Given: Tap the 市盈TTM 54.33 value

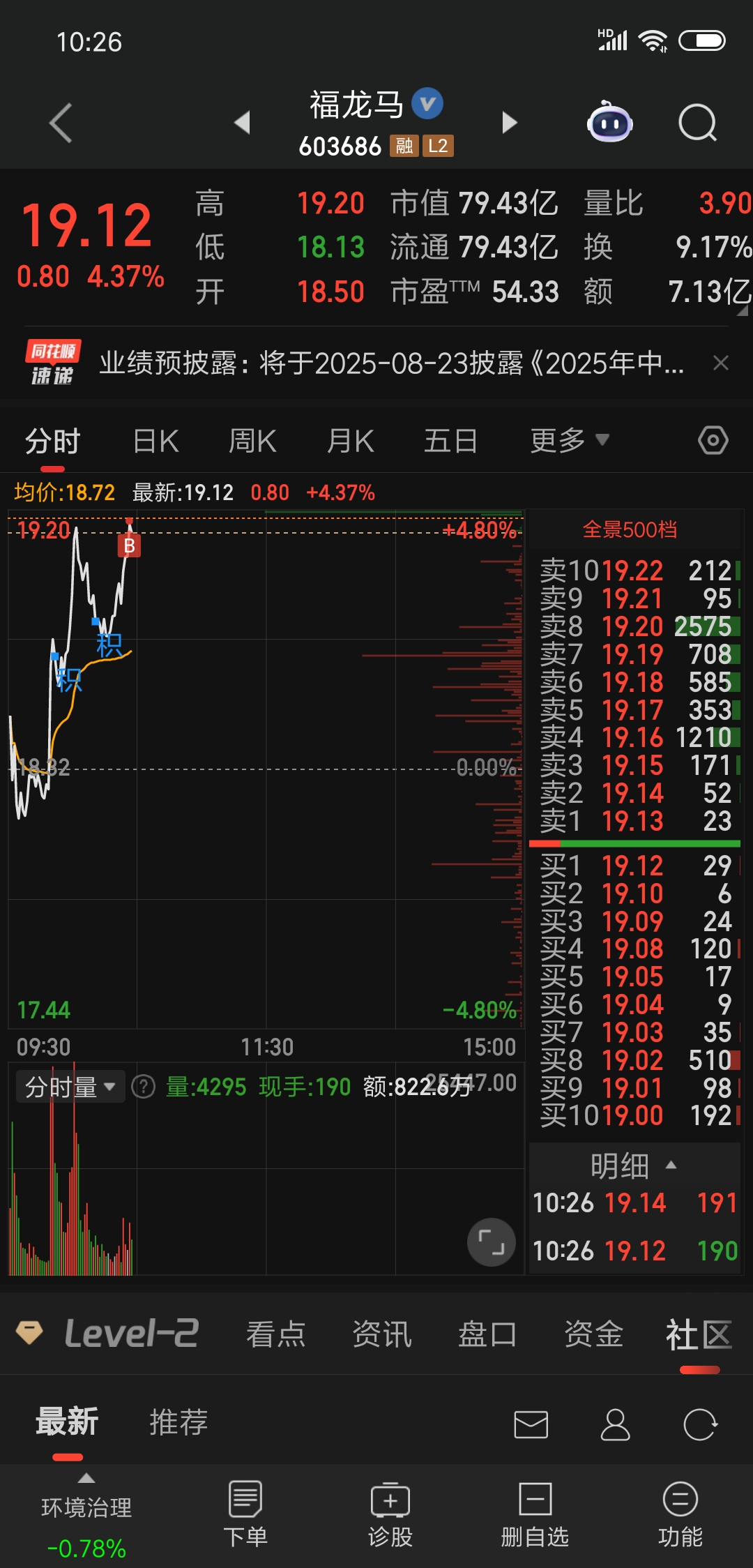Looking at the screenshot, I should coord(475,292).
